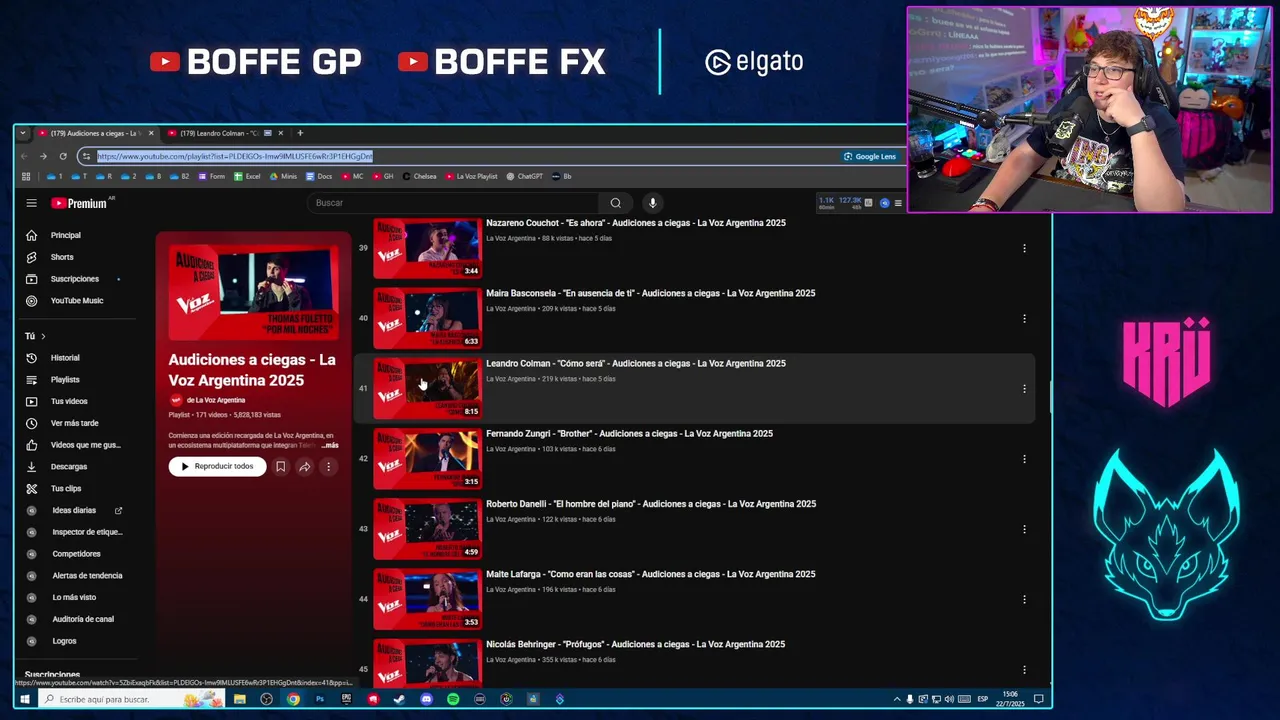Save playlist with the bookmark icon
This screenshot has width=1280, height=720.
(281, 466)
